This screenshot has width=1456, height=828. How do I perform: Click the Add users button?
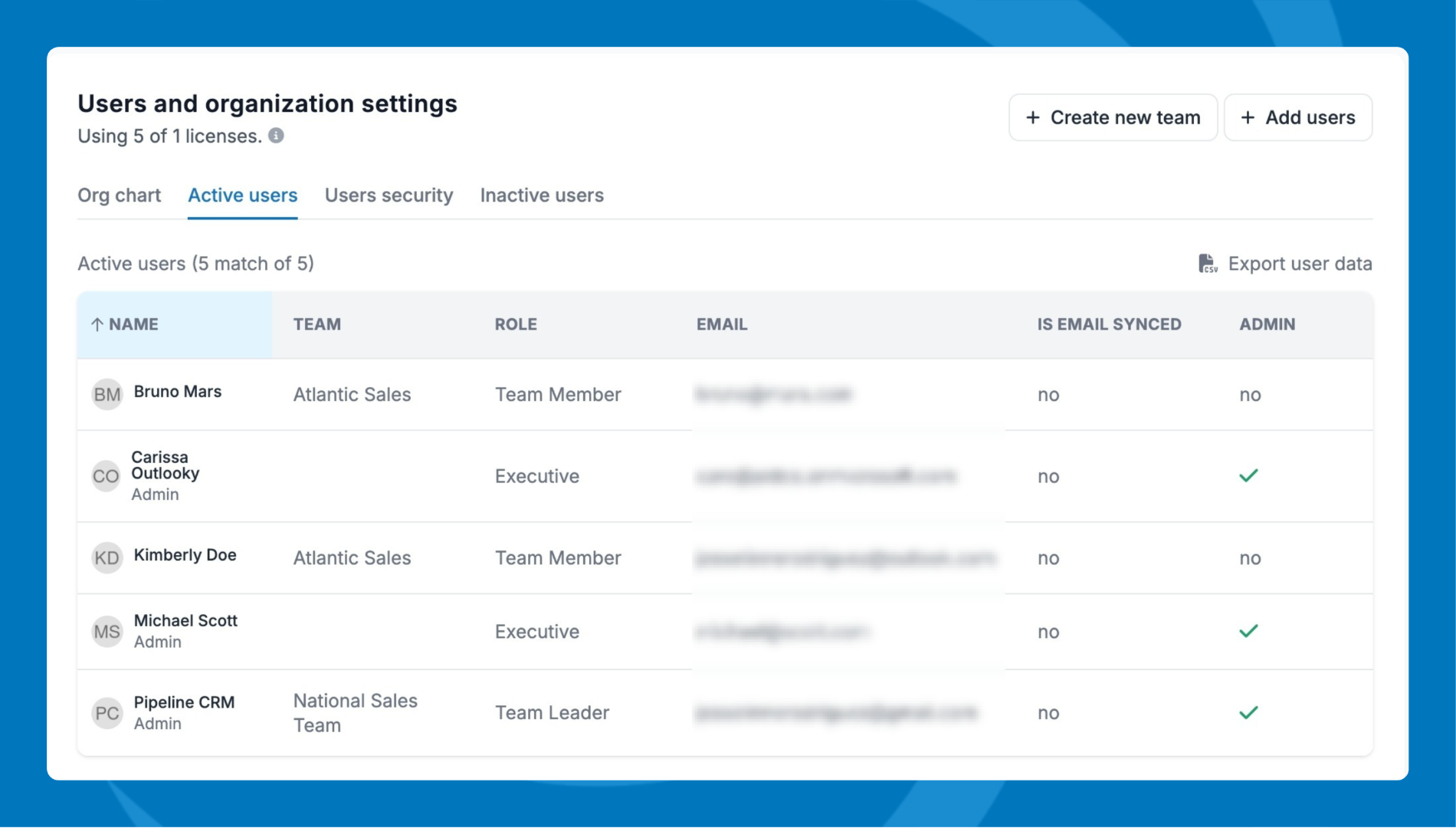pyautogui.click(x=1297, y=117)
